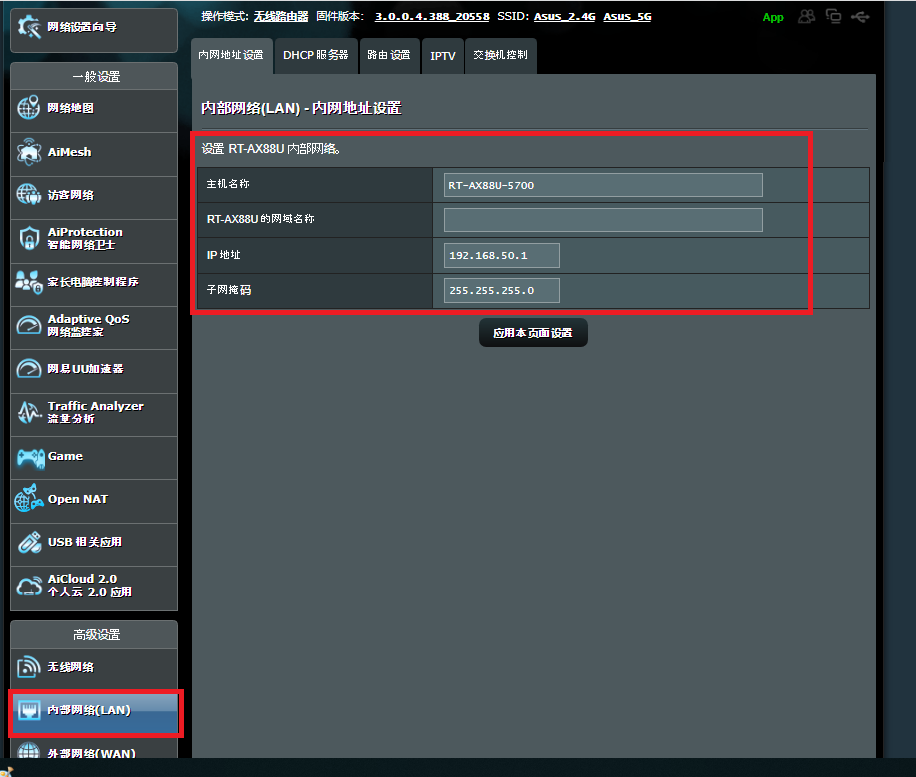Click the empty 网域名称 input field
The image size is (916, 777).
pos(603,220)
